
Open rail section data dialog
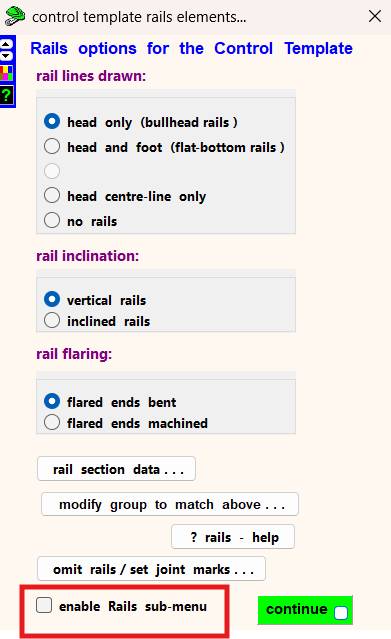click(116, 469)
